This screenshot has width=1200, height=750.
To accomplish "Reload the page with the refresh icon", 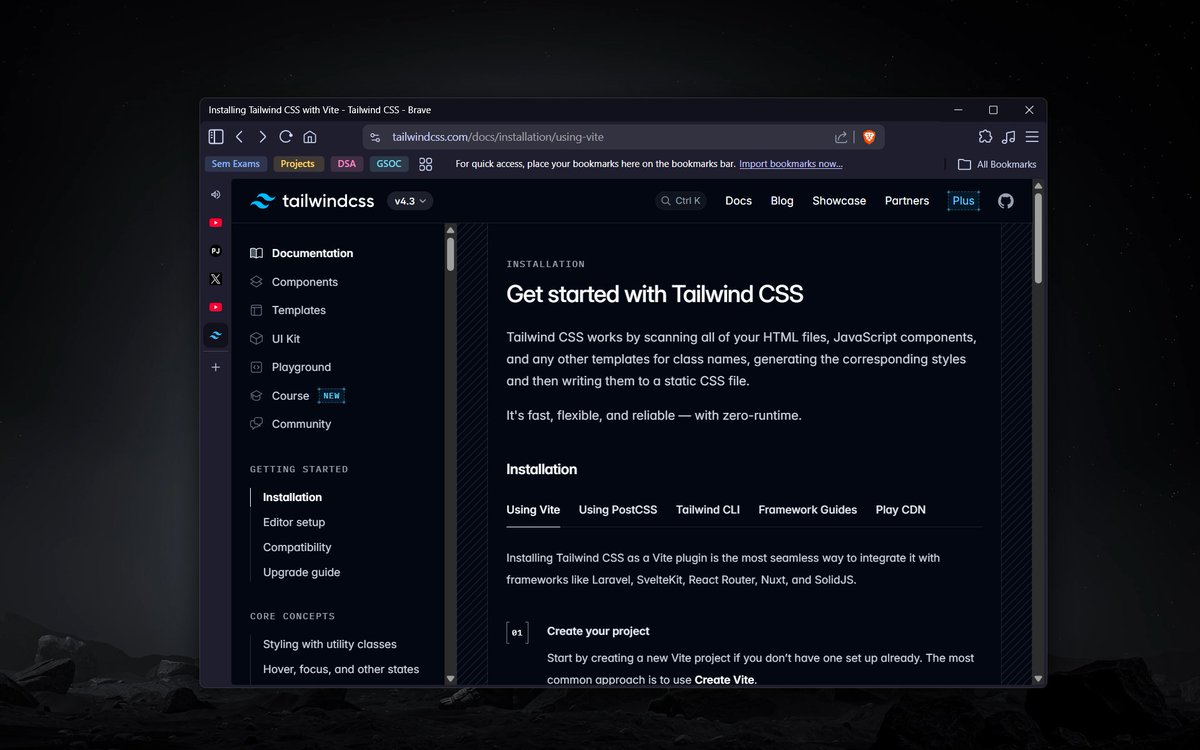I will (286, 137).
